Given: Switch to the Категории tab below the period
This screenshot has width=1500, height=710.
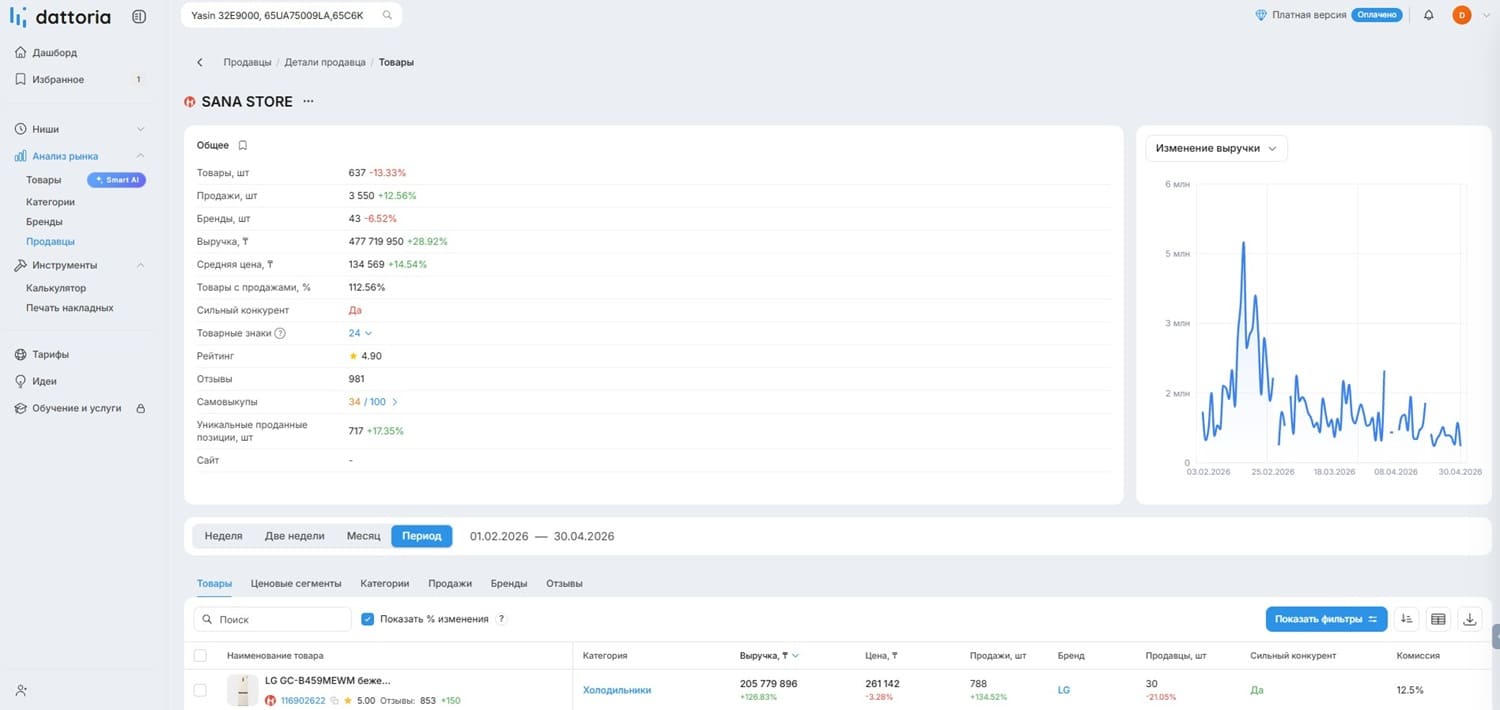Looking at the screenshot, I should coord(385,583).
